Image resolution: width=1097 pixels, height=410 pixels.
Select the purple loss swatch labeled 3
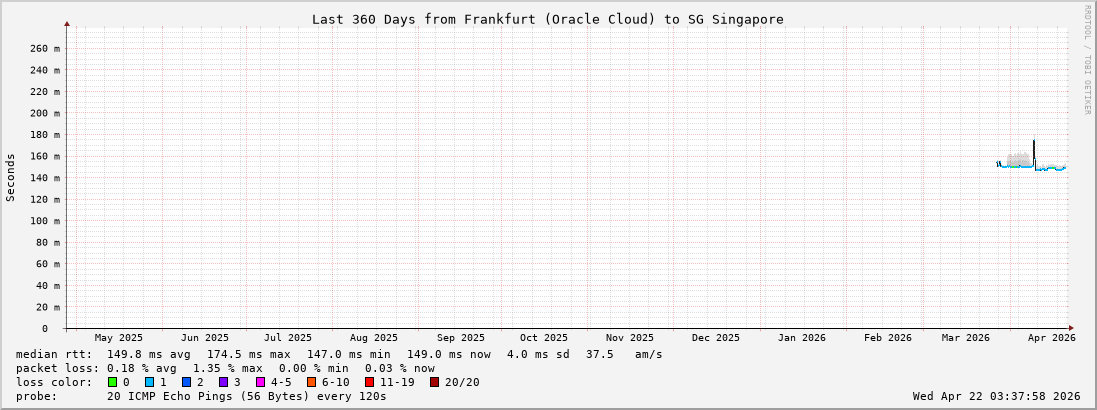pyautogui.click(x=223, y=382)
